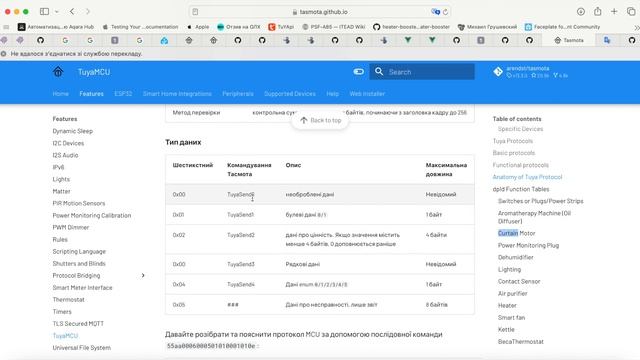
Task: Jump to BecaThermostat section
Action: (520, 341)
